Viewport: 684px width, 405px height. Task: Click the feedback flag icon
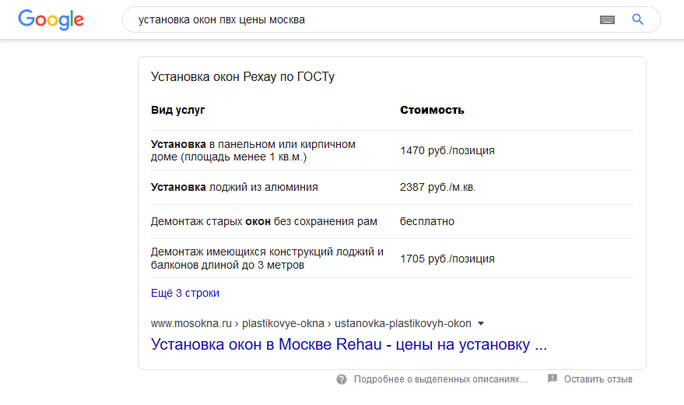[552, 378]
